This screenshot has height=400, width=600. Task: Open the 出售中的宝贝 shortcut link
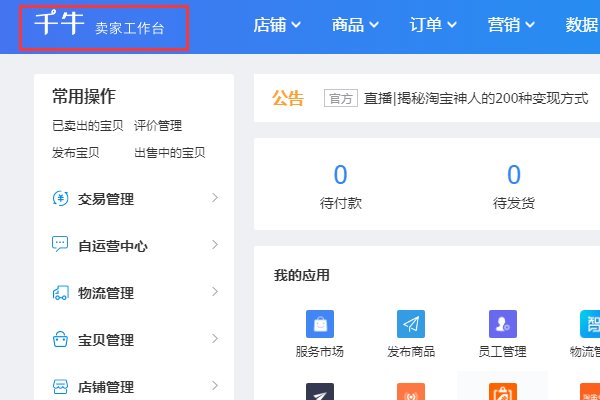pos(170,153)
